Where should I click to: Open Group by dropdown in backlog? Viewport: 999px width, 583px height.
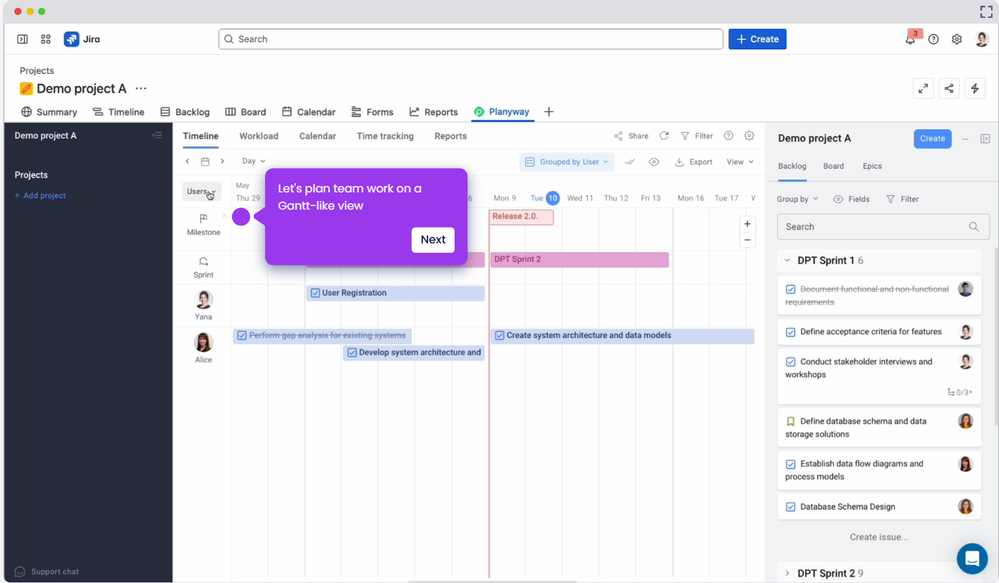(797, 199)
